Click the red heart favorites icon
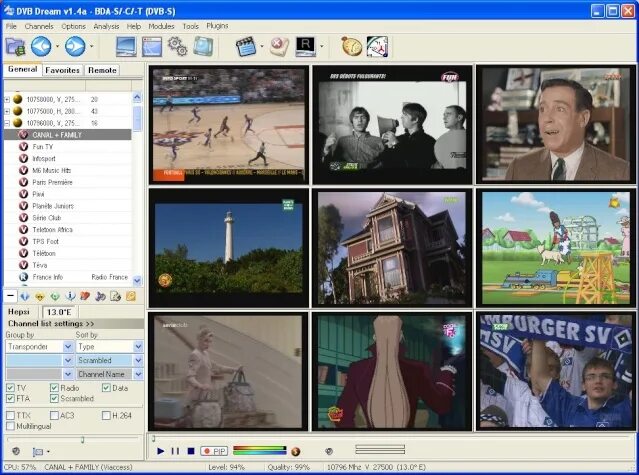This screenshot has height=475, width=639. [85, 296]
